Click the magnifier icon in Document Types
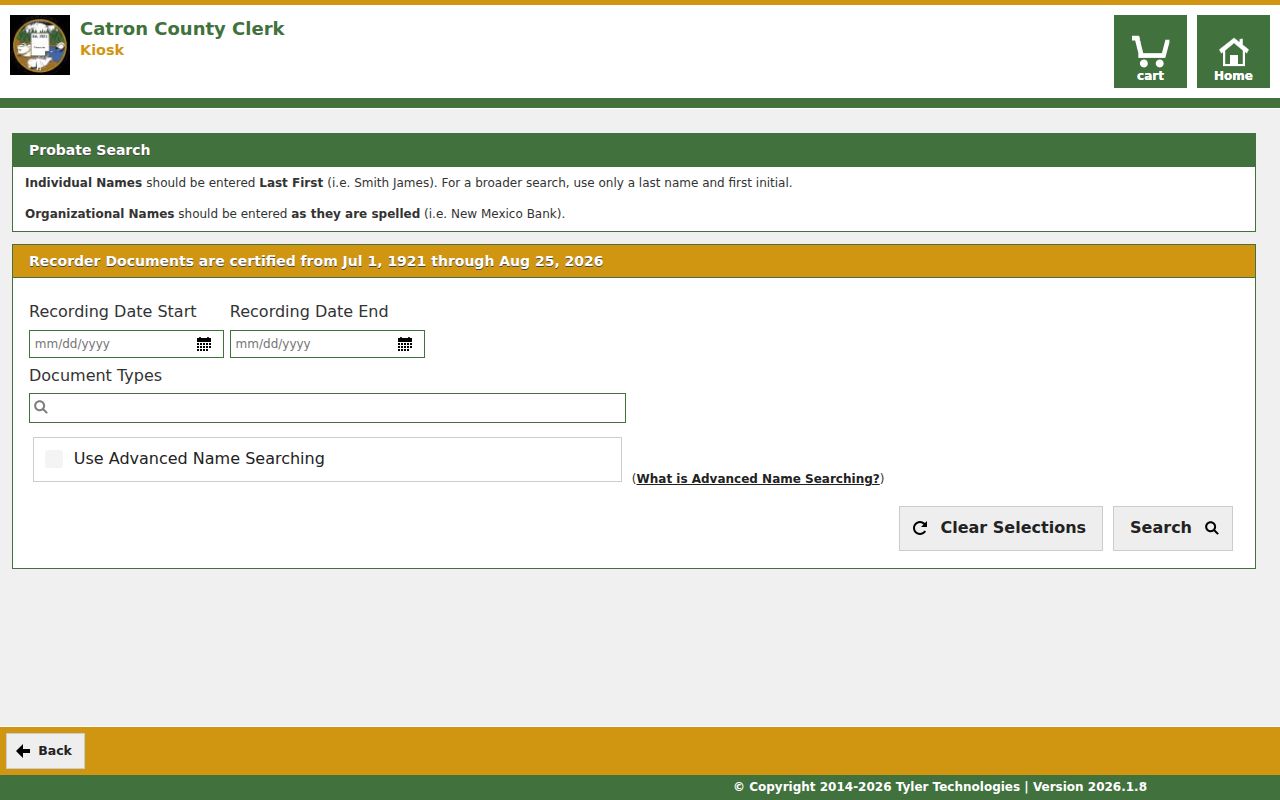Screen dimensions: 1280x800 pos(41,407)
